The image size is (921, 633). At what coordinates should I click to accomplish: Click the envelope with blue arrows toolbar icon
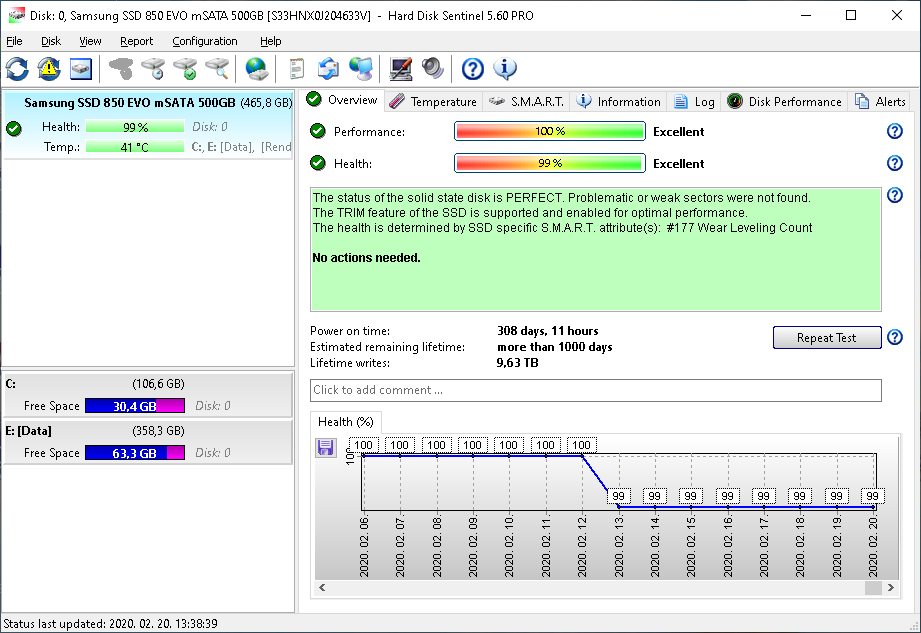328,69
